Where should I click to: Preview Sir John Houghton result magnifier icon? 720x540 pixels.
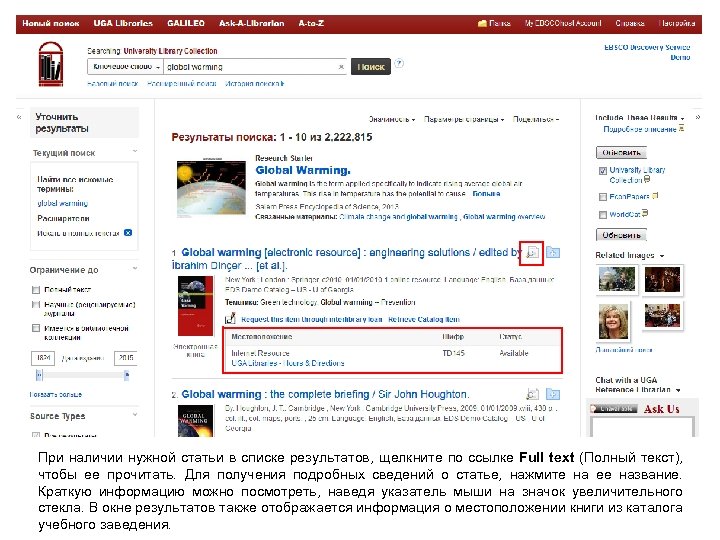532,394
